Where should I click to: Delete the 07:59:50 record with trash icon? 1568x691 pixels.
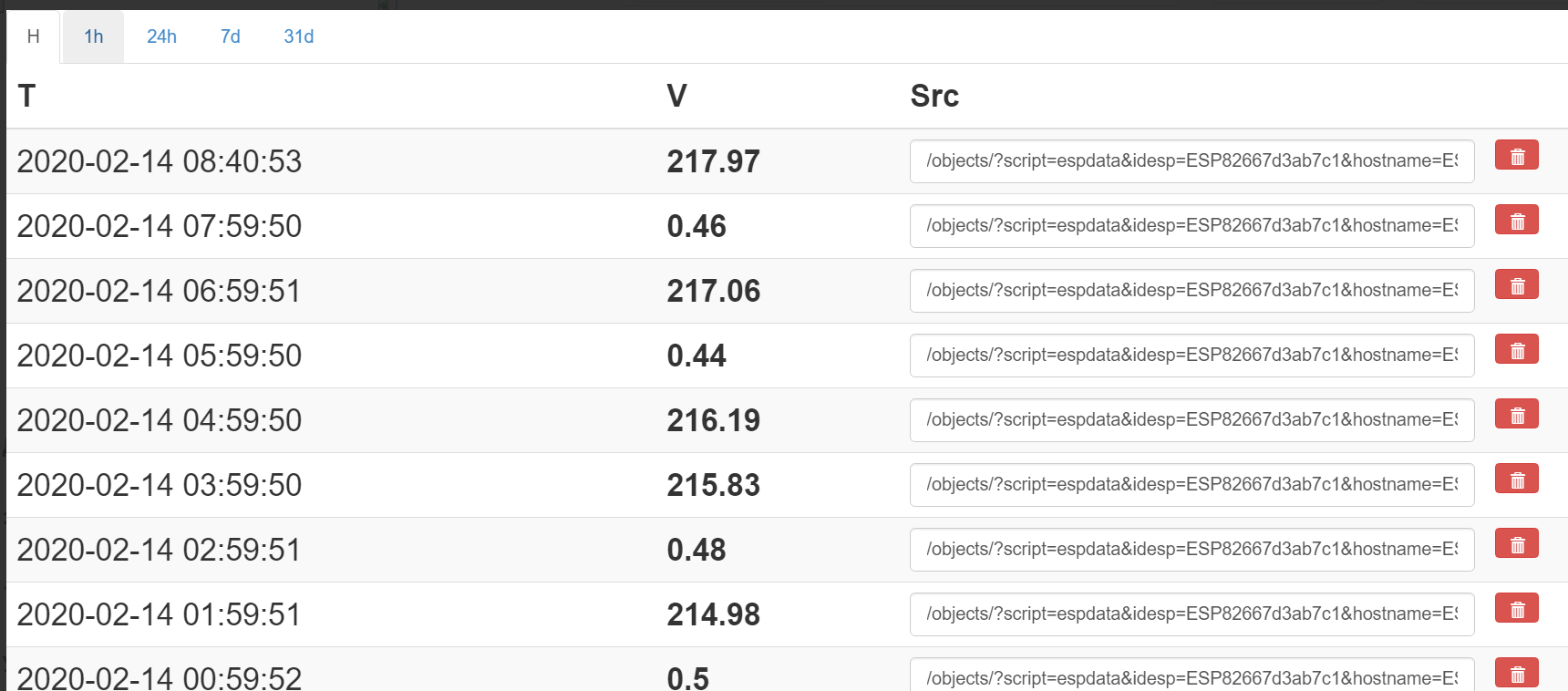1516,221
